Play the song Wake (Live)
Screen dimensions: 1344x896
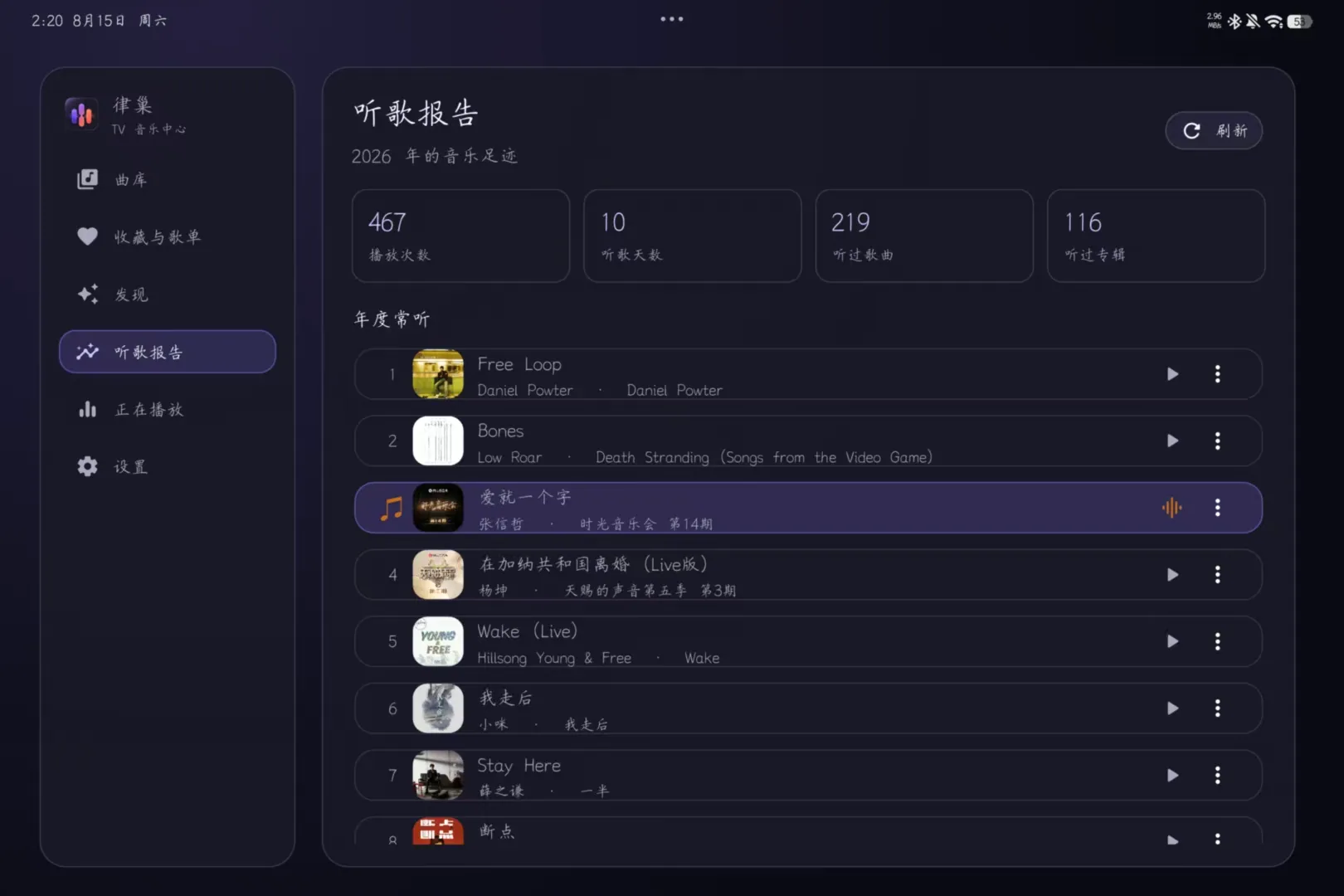click(x=1172, y=641)
